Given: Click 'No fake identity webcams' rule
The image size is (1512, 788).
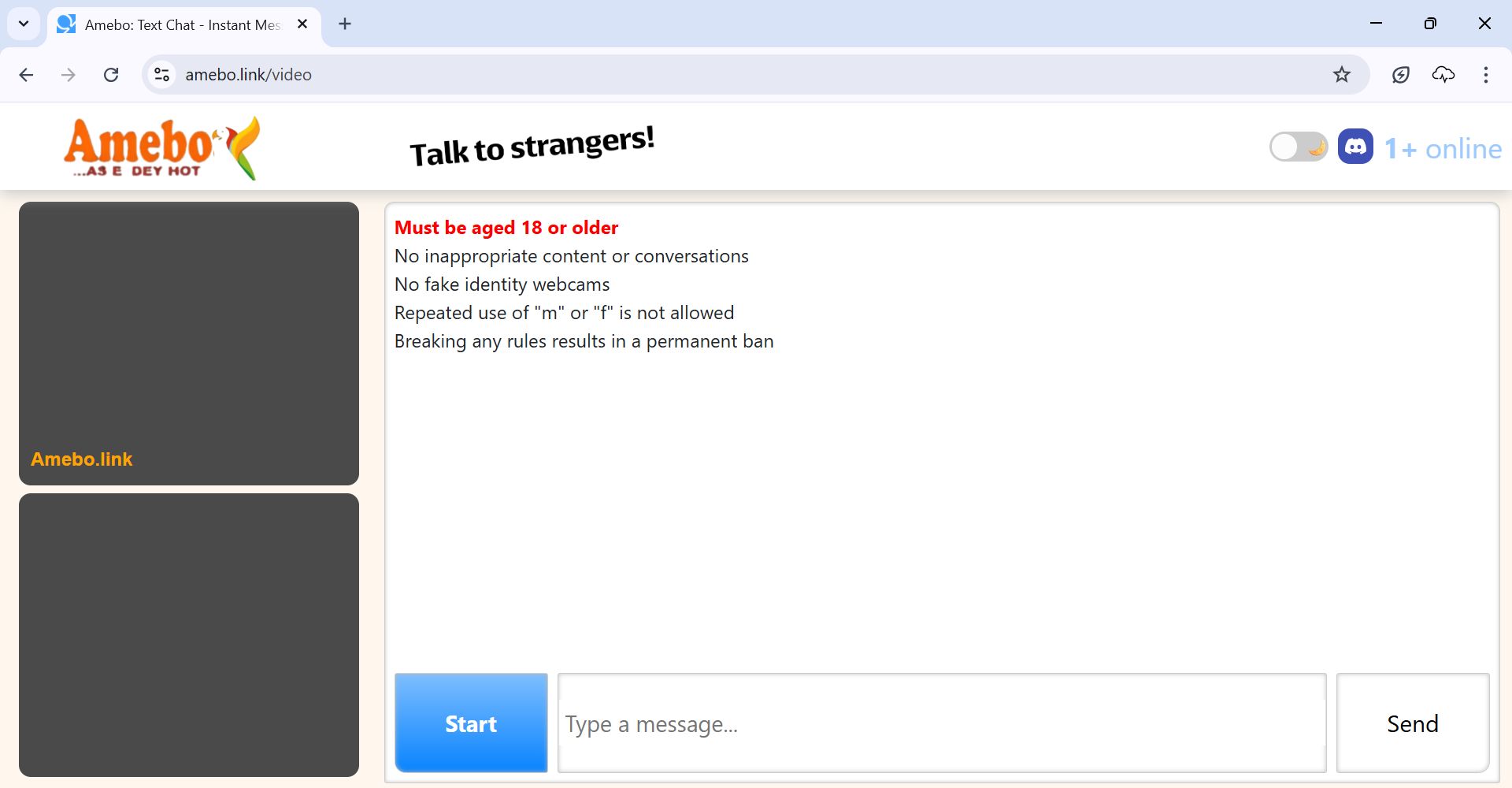Looking at the screenshot, I should tap(502, 284).
